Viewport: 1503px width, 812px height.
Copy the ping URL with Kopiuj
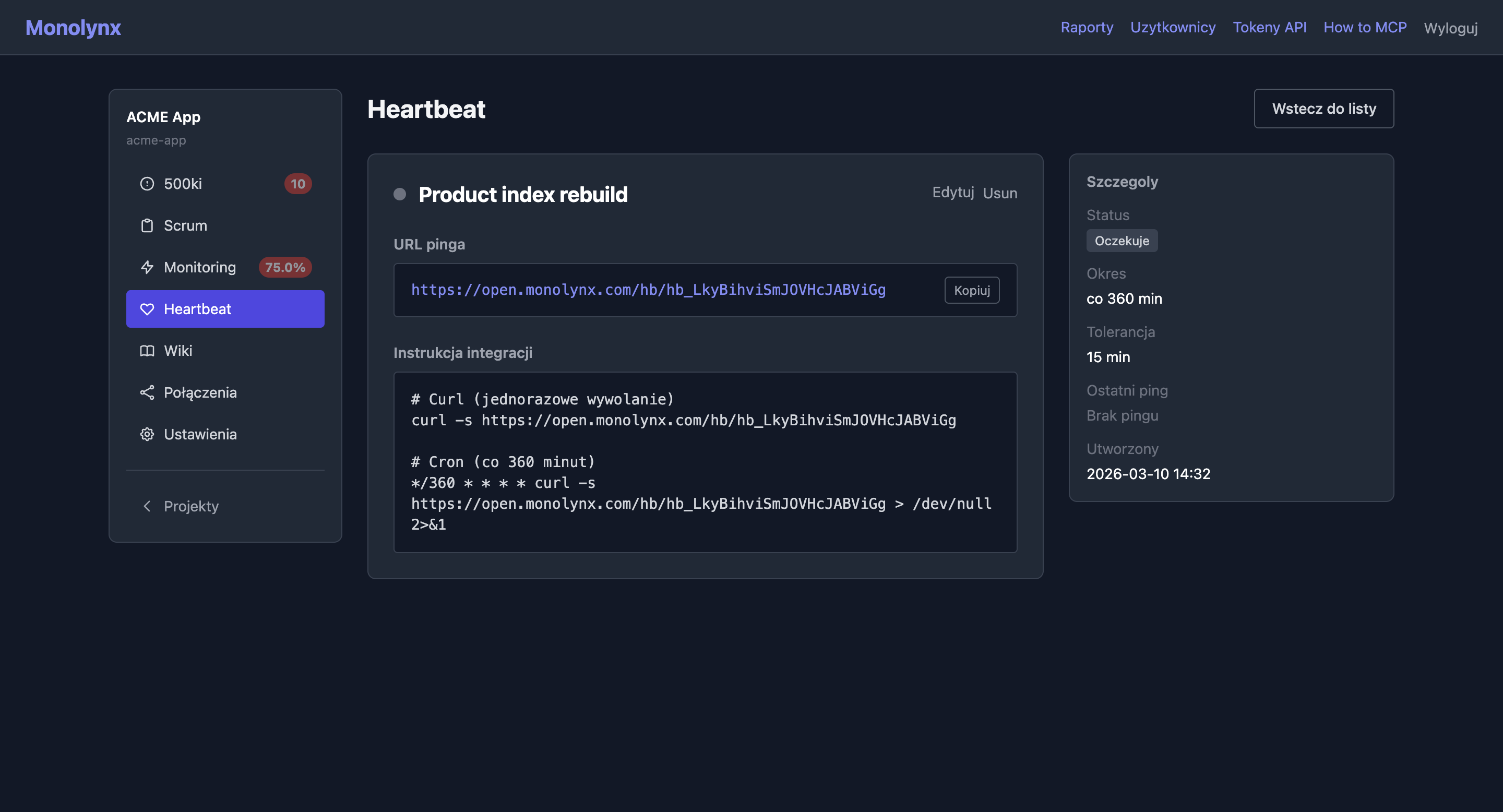point(971,290)
